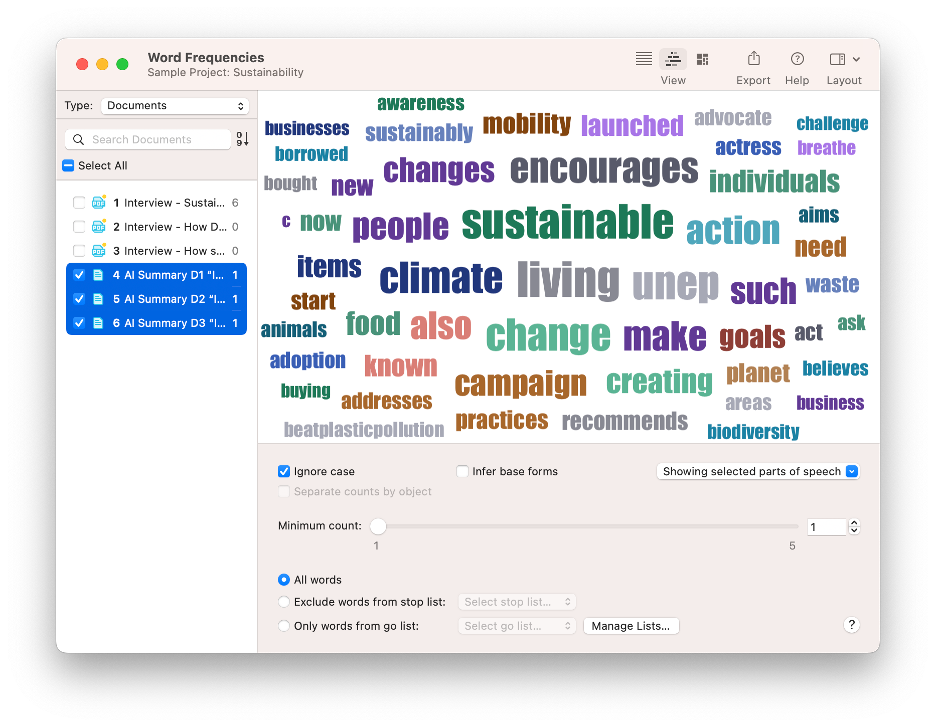Click the sort documents icon
The width and height of the screenshot is (936, 728).
click(x=242, y=139)
